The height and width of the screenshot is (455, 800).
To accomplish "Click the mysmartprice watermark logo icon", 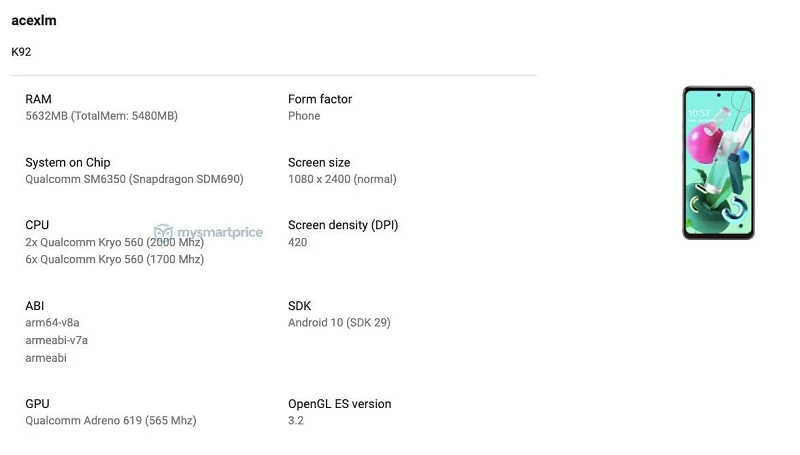I will pyautogui.click(x=164, y=232).
